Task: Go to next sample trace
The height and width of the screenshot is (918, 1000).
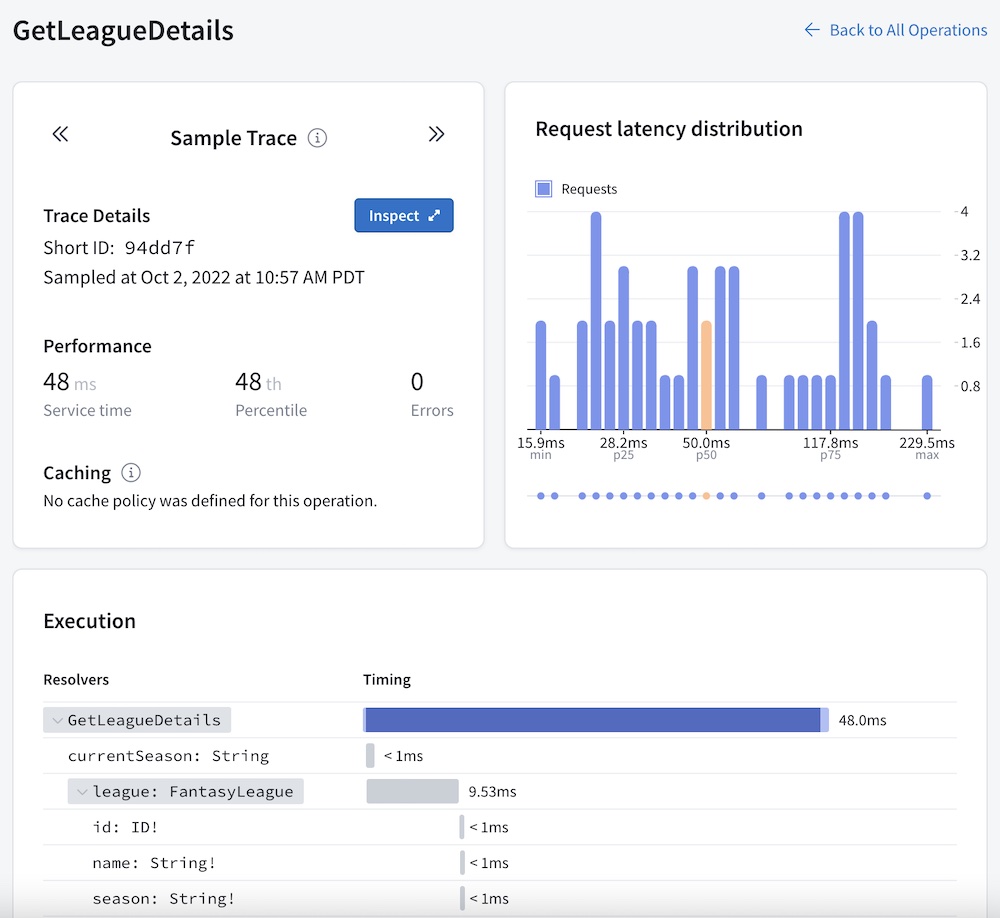Action: pyautogui.click(x=436, y=135)
